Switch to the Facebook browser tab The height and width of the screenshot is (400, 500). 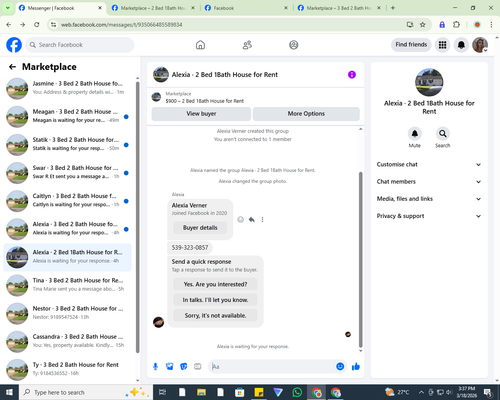[x=246, y=8]
